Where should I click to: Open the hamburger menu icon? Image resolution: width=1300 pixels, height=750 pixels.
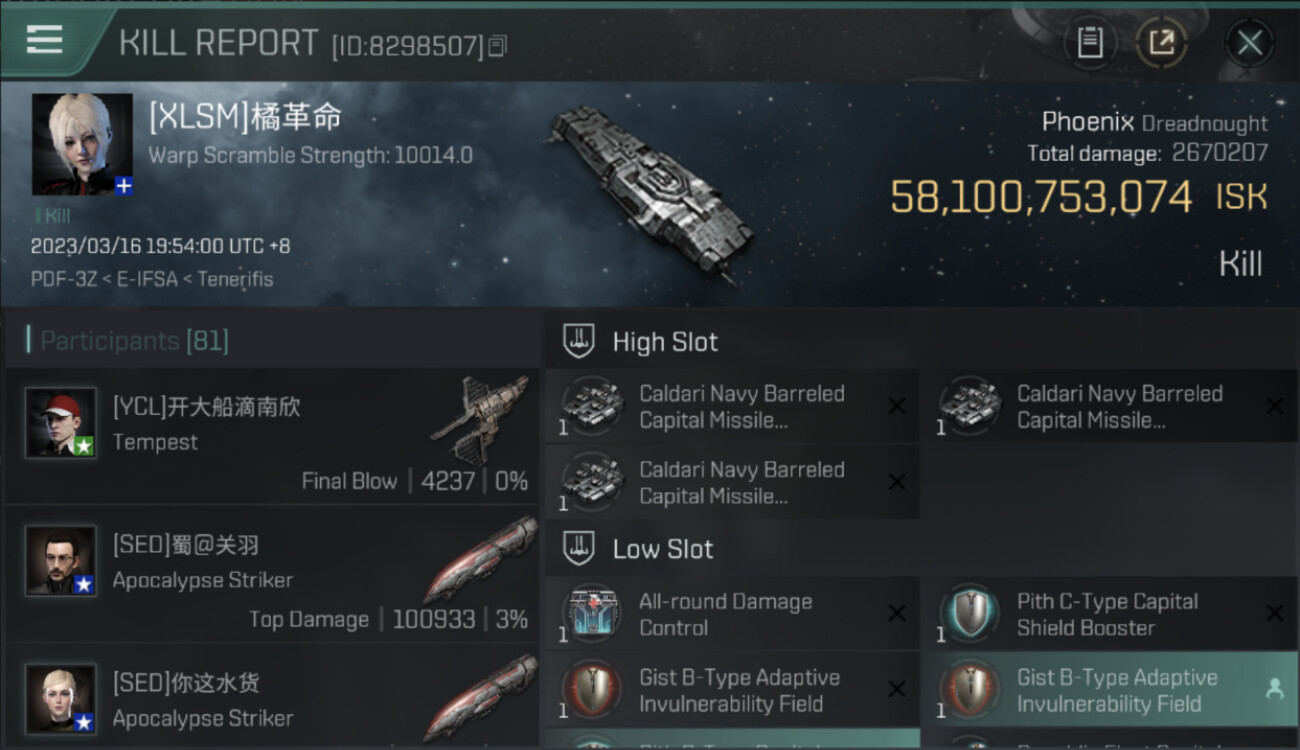(45, 40)
